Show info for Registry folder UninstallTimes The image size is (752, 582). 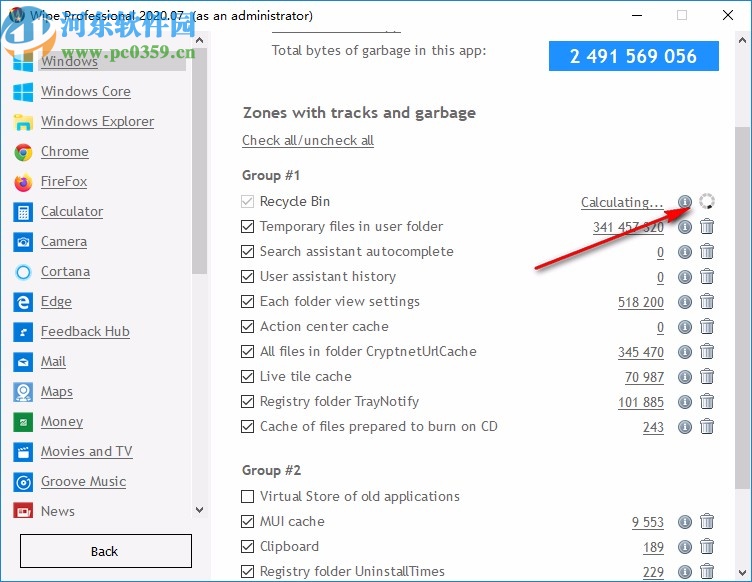[685, 571]
